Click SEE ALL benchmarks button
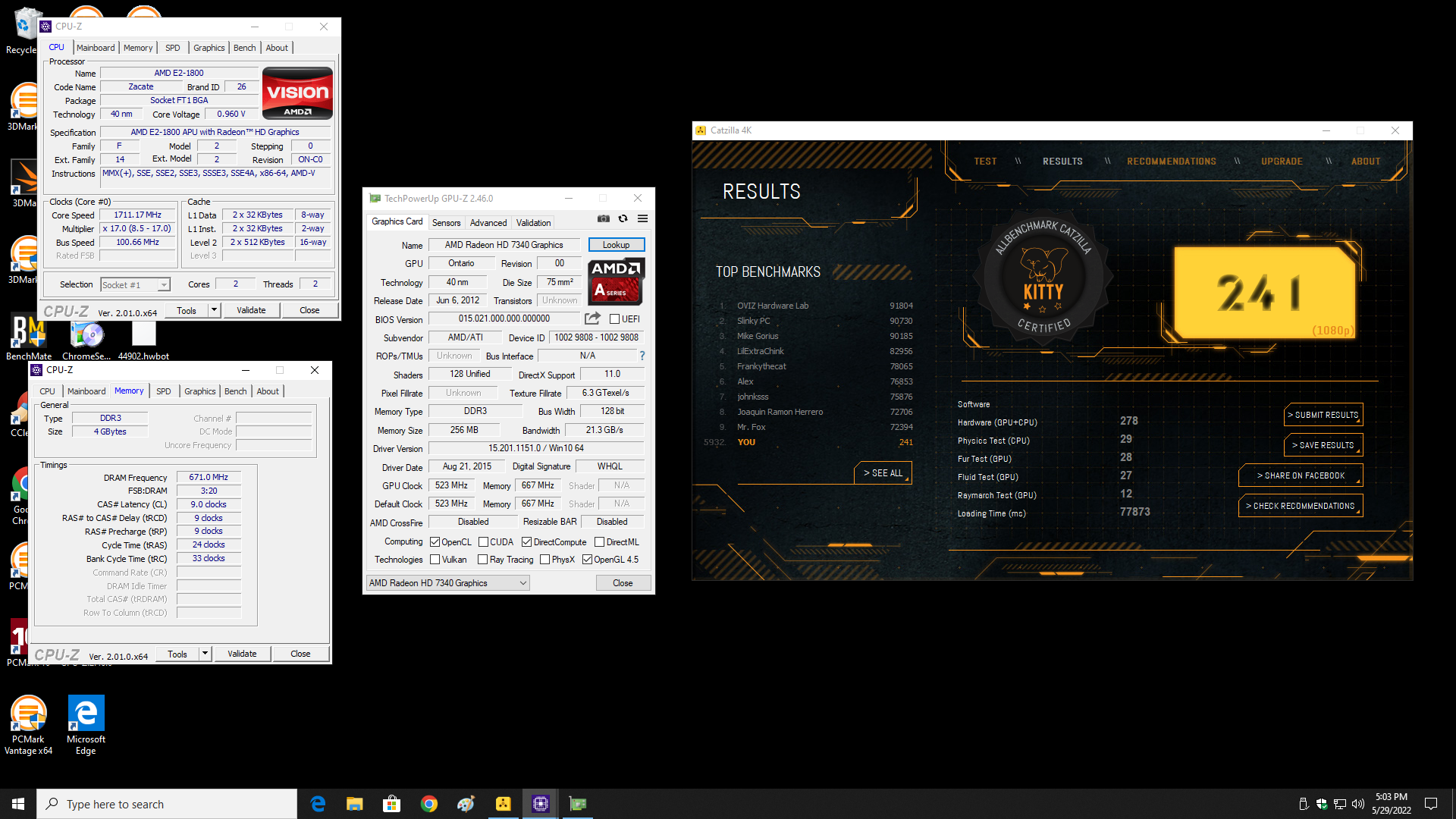This screenshot has width=1456, height=819. [883, 472]
